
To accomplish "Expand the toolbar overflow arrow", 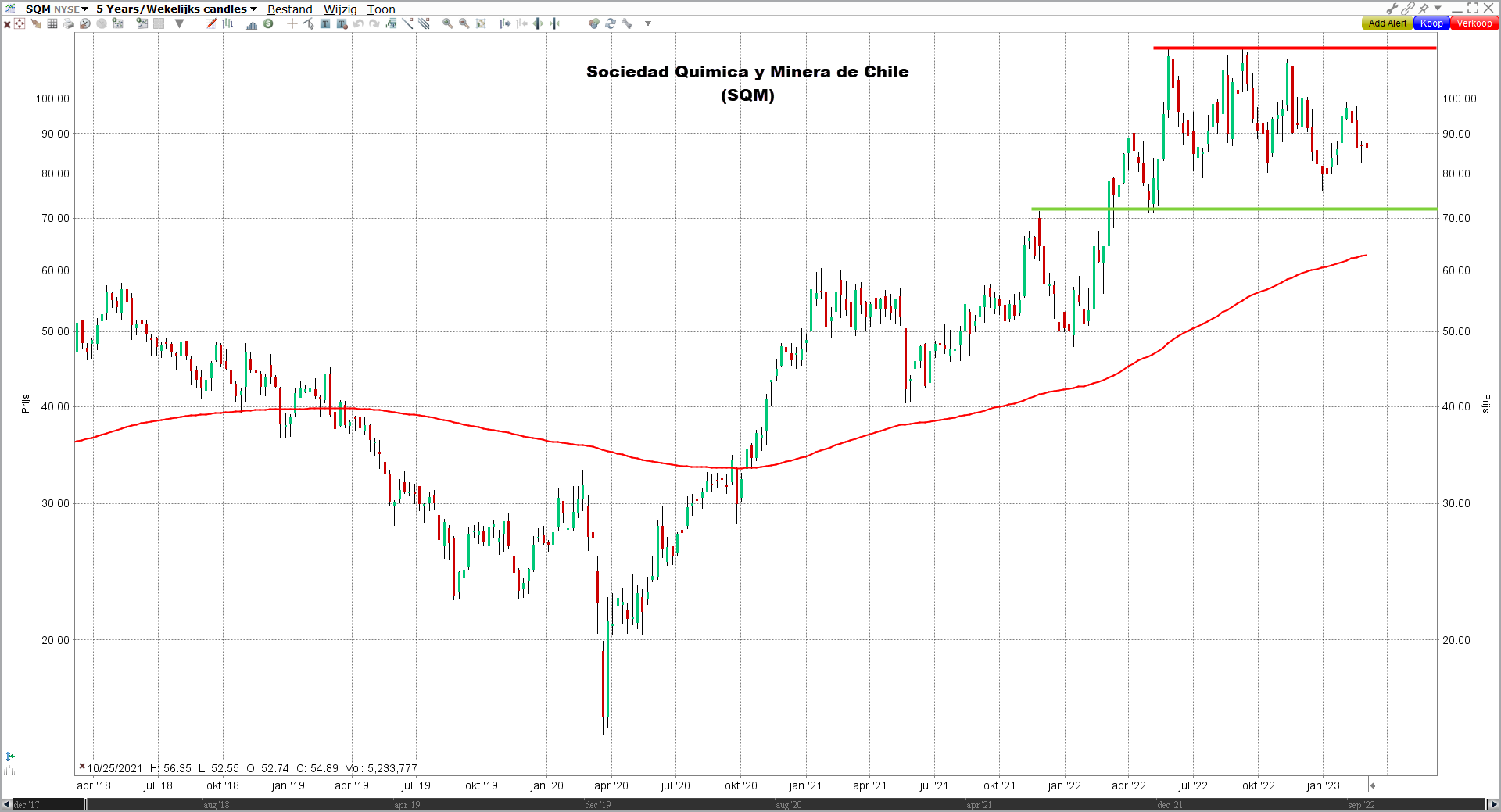I will pyautogui.click(x=648, y=23).
